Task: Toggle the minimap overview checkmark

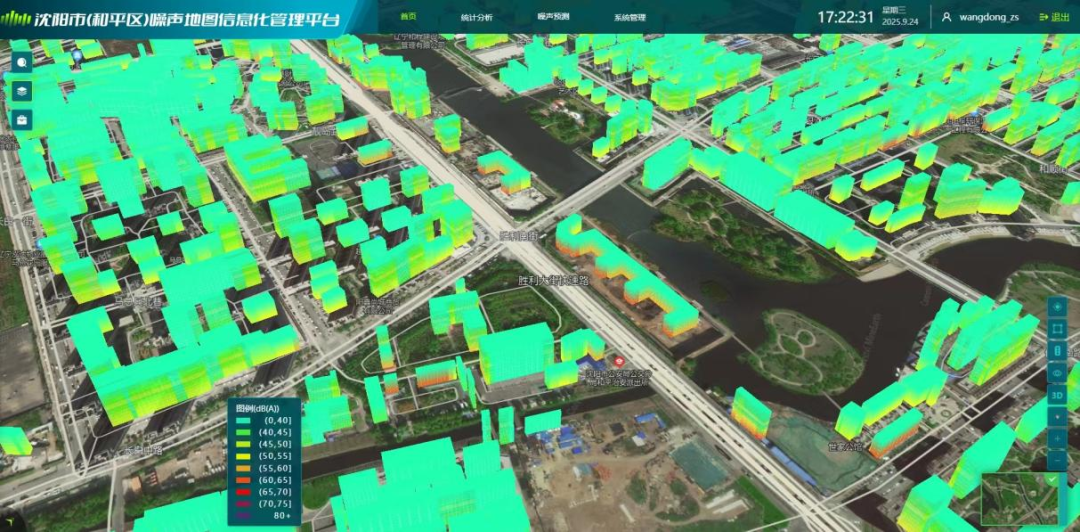Action: coord(1052,478)
